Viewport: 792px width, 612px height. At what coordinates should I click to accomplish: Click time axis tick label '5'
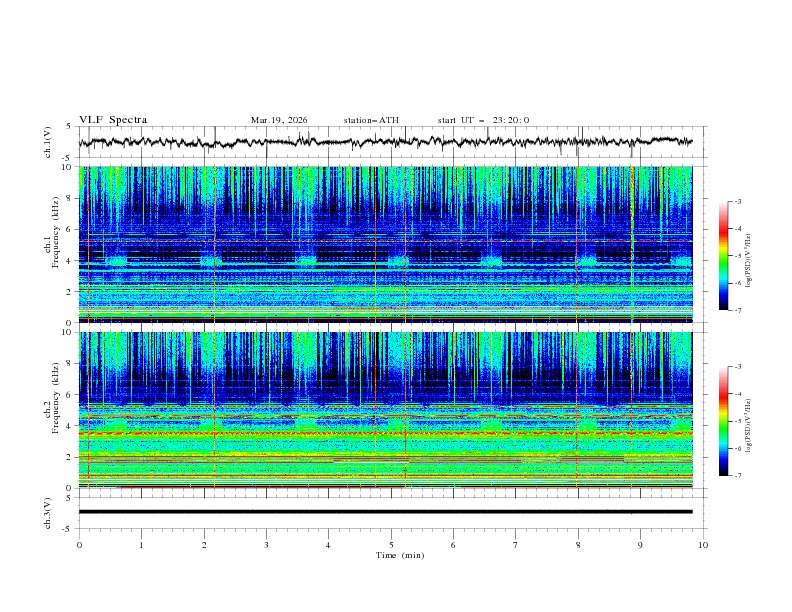pos(391,545)
